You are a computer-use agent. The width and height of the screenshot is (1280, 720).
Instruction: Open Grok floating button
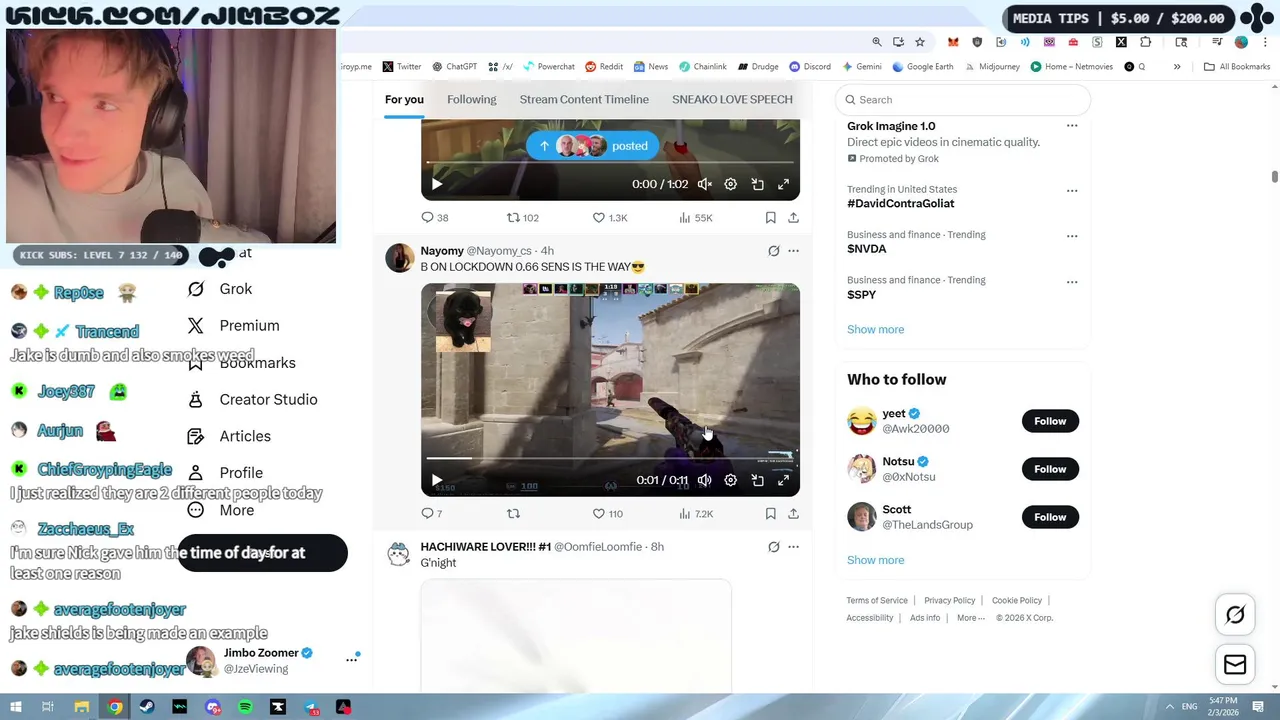click(x=1235, y=615)
